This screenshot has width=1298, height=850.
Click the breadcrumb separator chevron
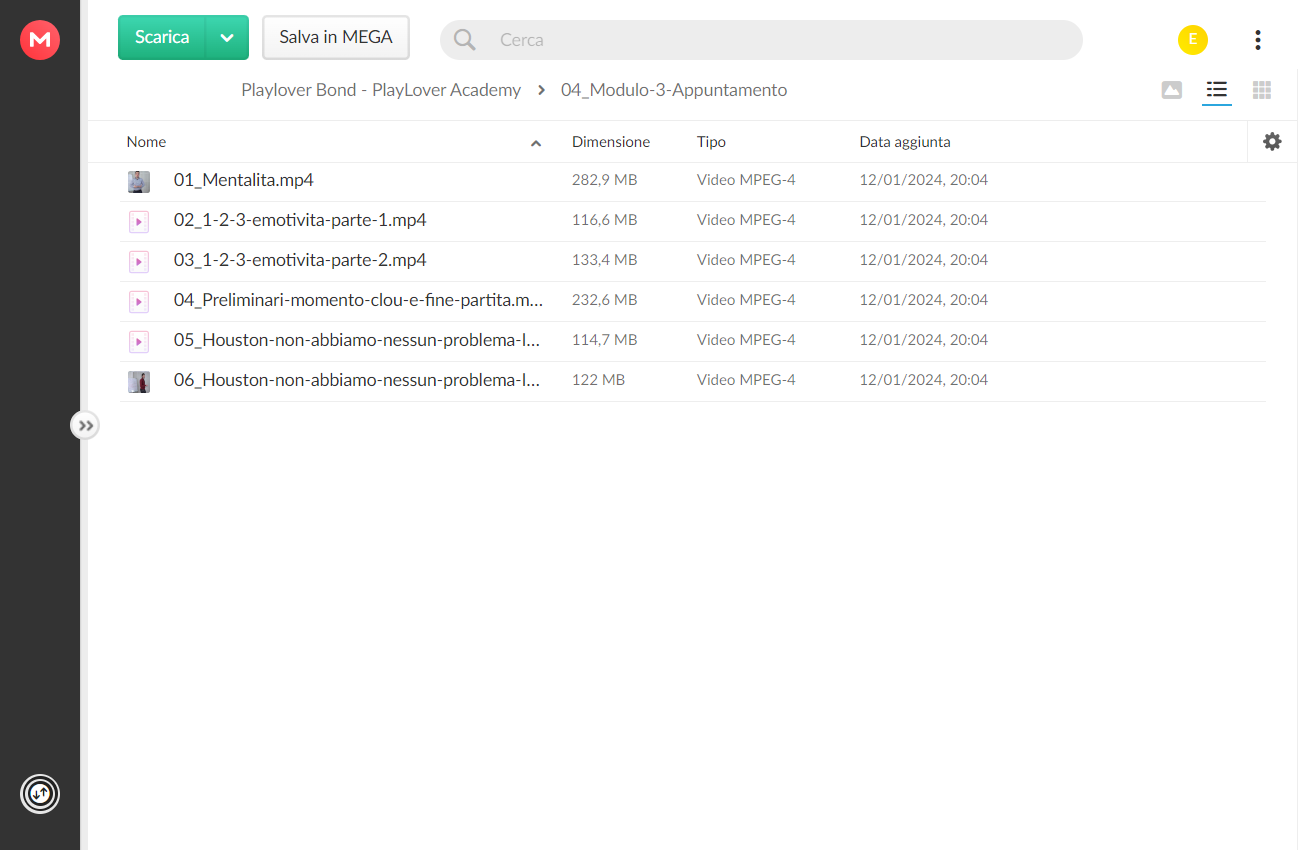pyautogui.click(x=541, y=90)
